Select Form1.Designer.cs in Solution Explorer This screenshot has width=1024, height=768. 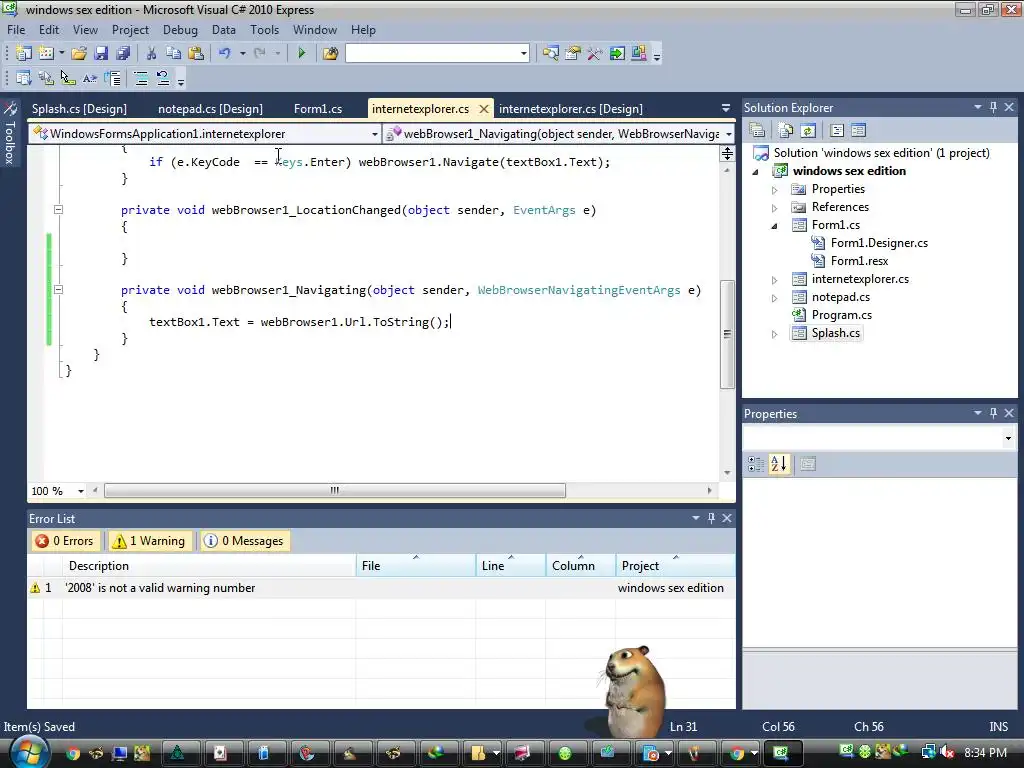point(879,243)
